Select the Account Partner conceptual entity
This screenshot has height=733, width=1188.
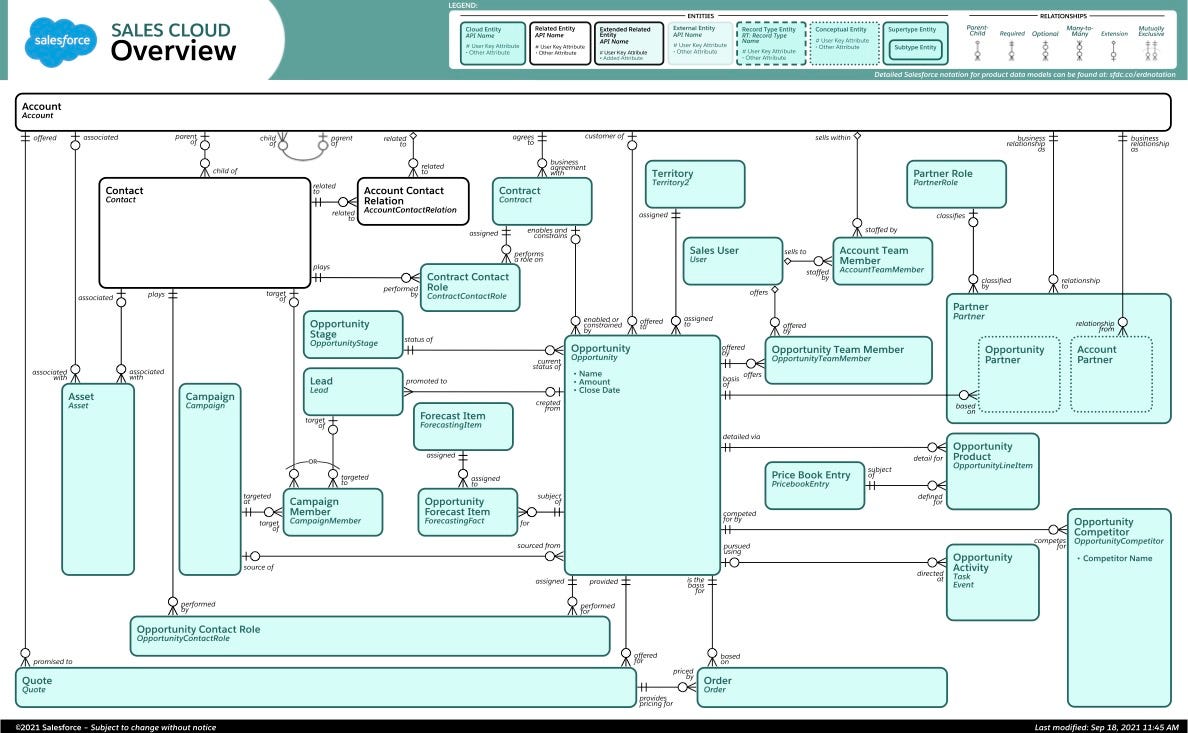1111,374
